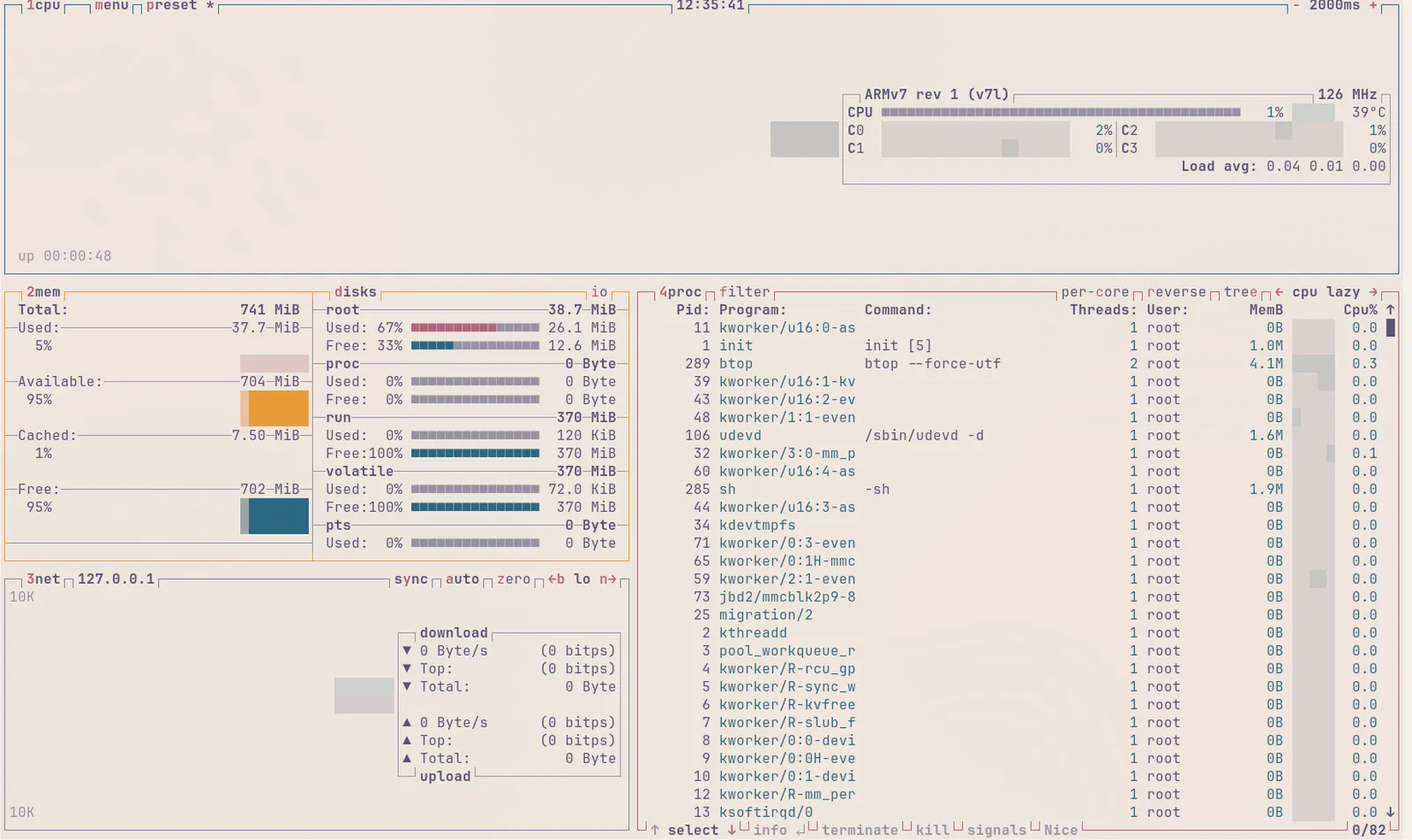Click the 127.0.0.1 address label
The image size is (1412, 840).
pyautogui.click(x=116, y=579)
